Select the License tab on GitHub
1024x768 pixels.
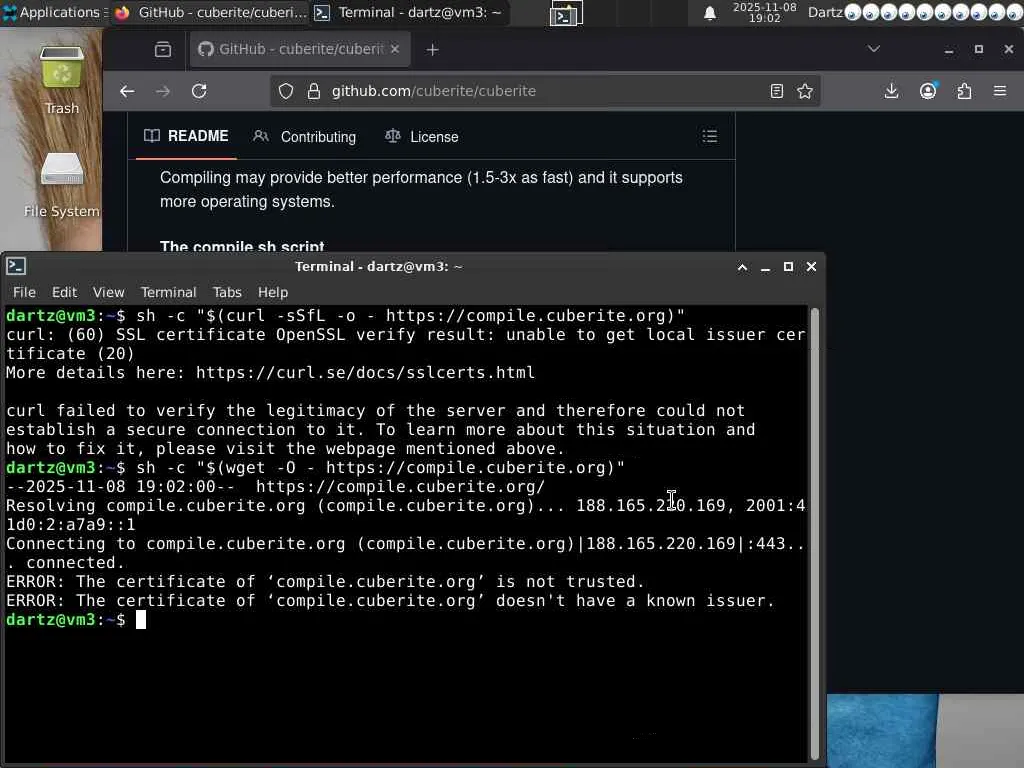point(422,136)
